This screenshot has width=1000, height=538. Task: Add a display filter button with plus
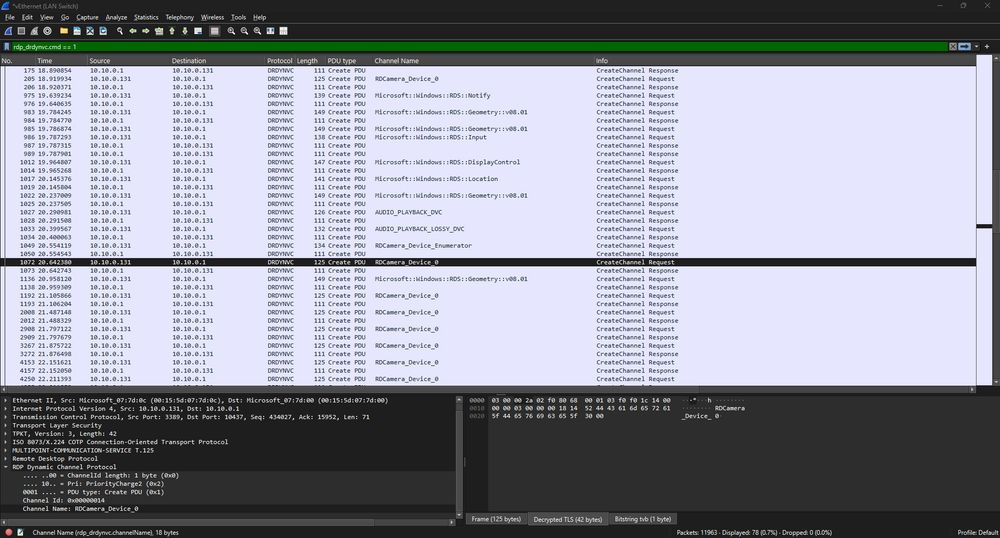(x=987, y=47)
